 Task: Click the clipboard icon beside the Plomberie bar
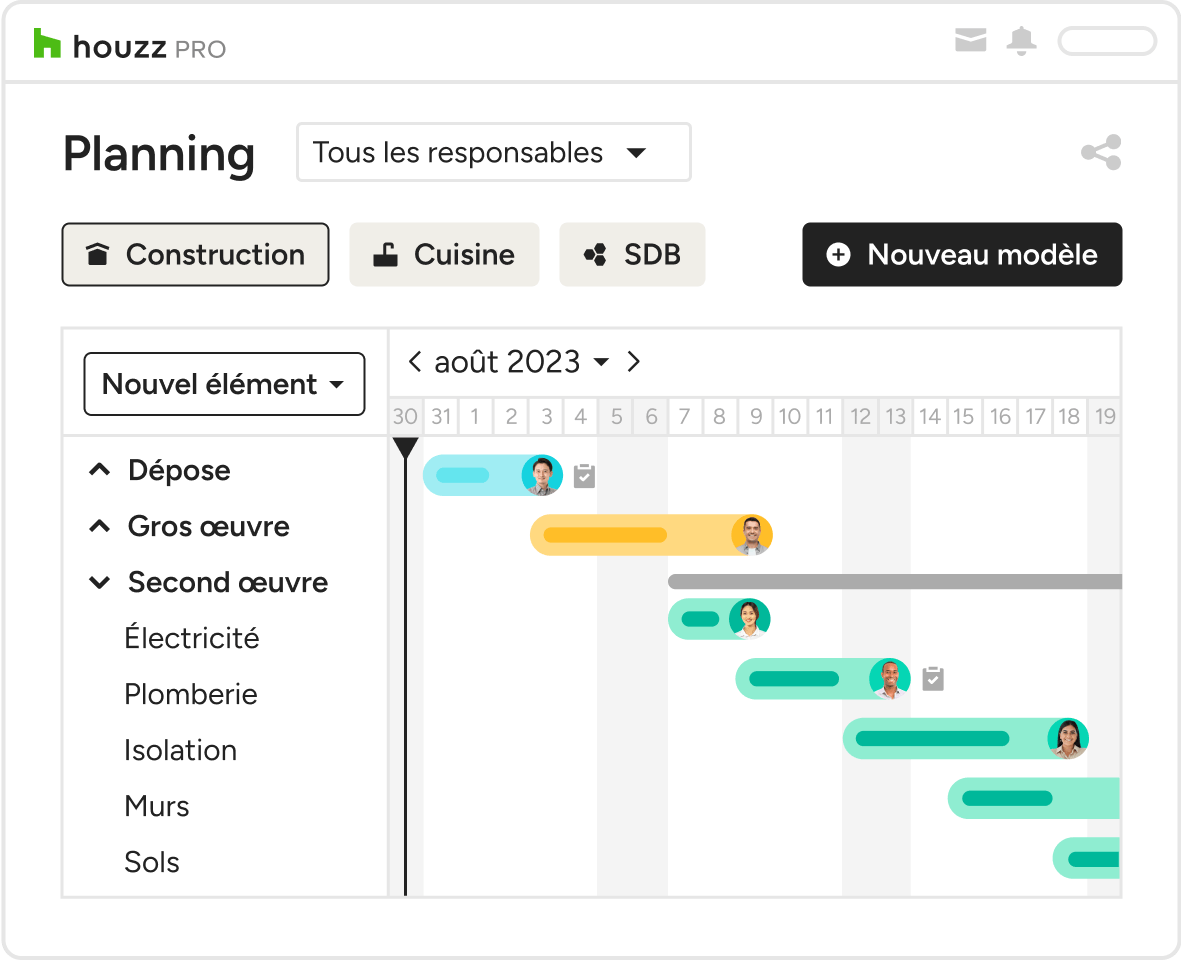click(x=933, y=679)
